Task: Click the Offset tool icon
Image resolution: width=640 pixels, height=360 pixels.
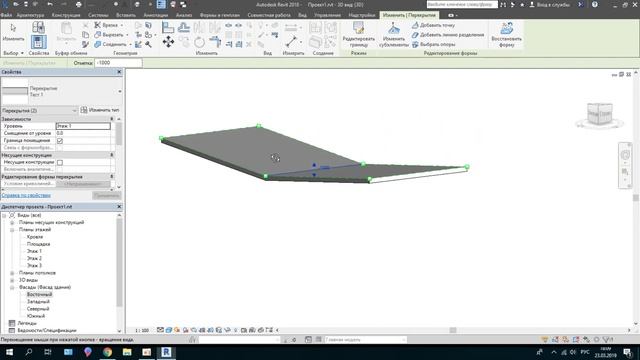Action: [184, 27]
